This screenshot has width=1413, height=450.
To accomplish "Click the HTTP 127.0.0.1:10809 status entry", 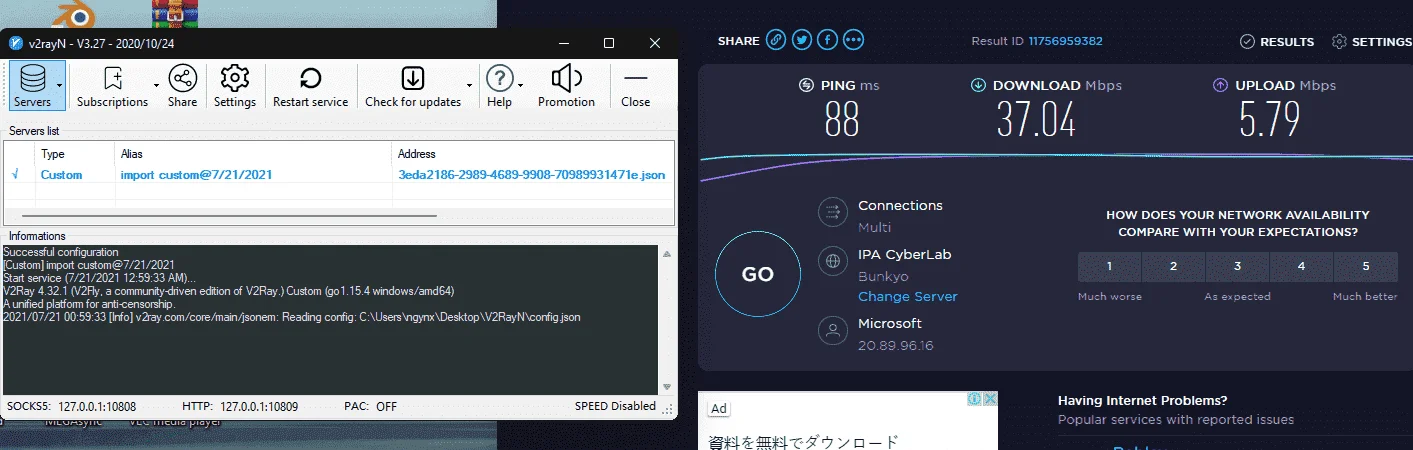I will [240, 407].
